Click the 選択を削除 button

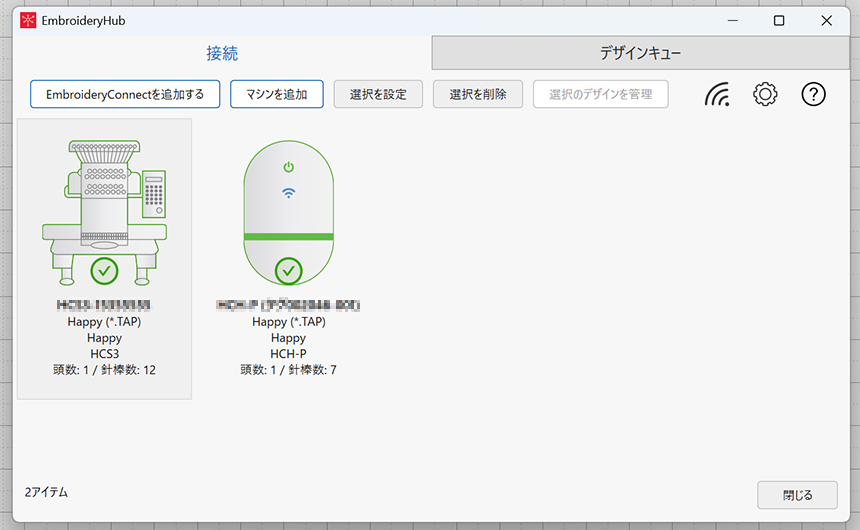click(x=478, y=94)
